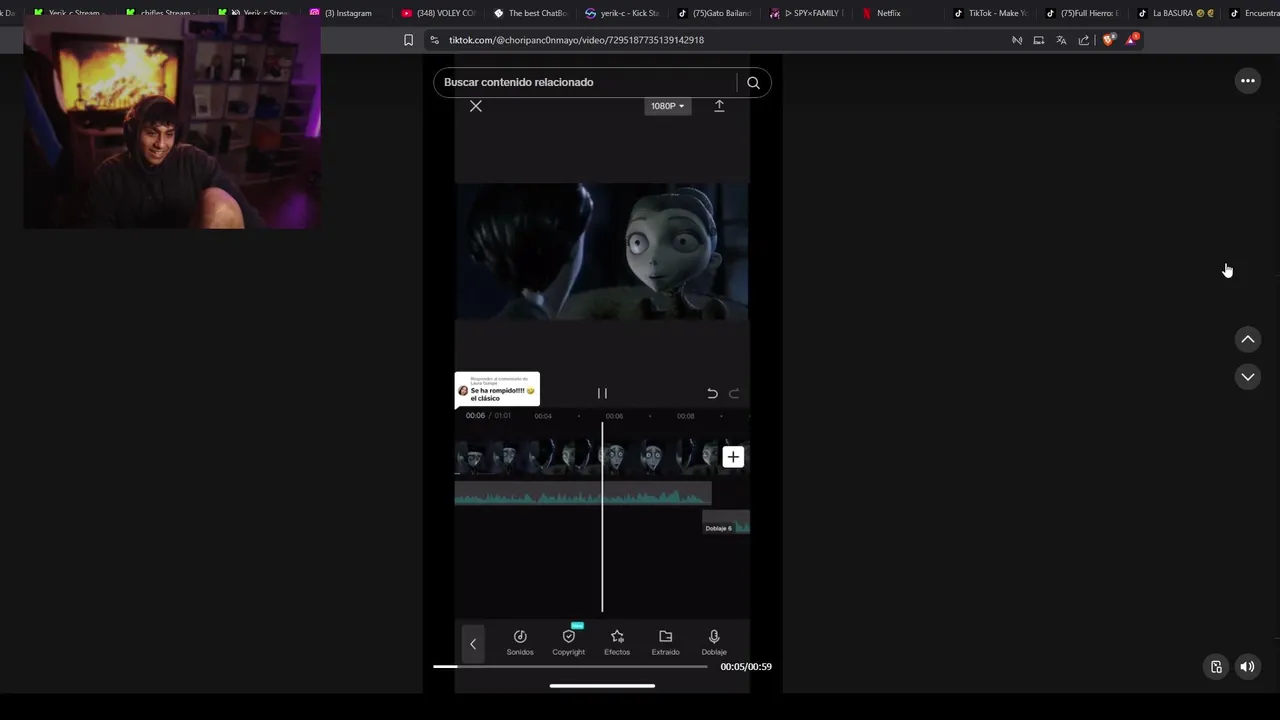Select the green audio waveform track
Image resolution: width=1280 pixels, height=720 pixels.
click(583, 494)
